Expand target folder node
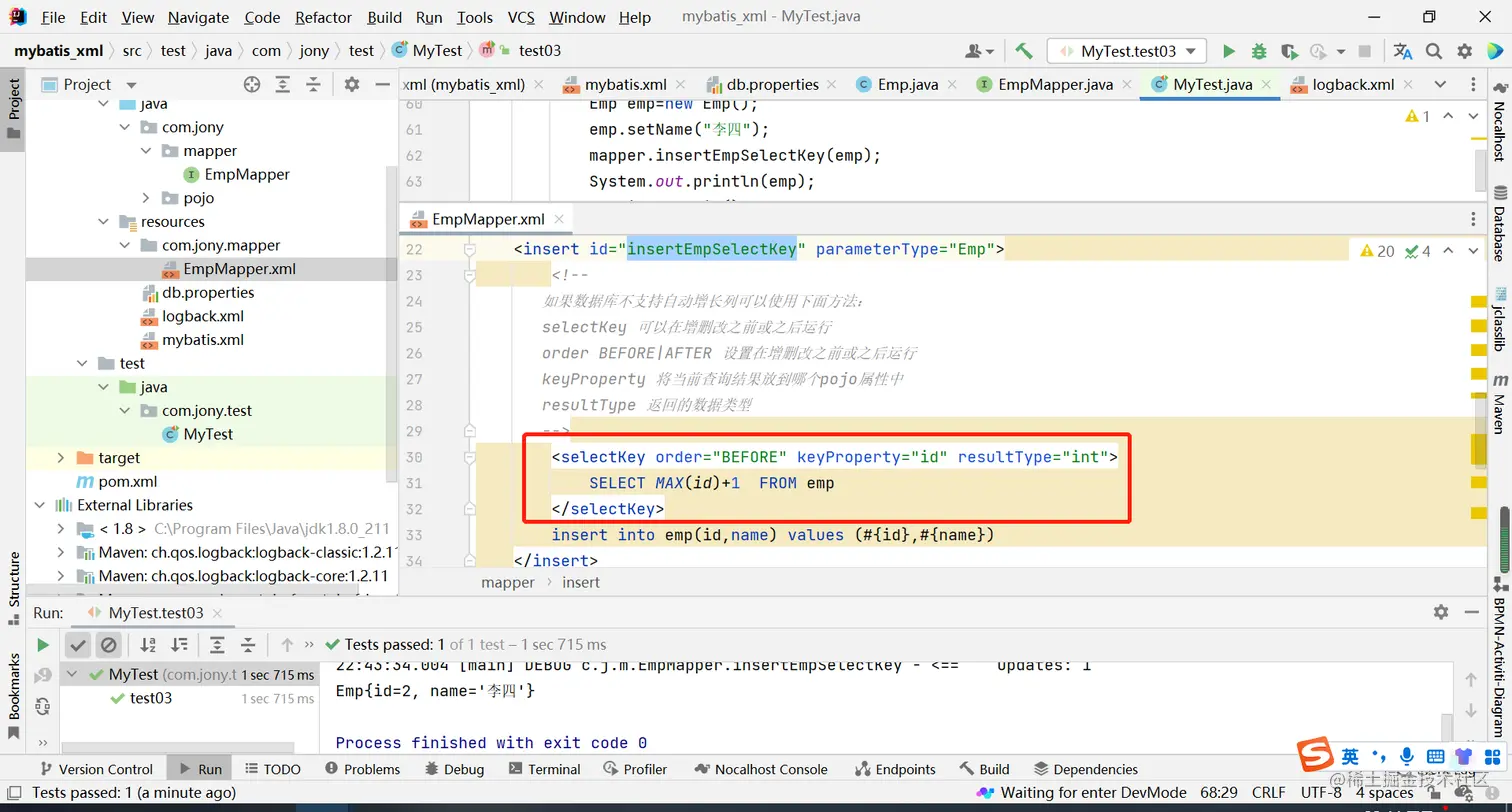This screenshot has height=812, width=1512. 61,458
